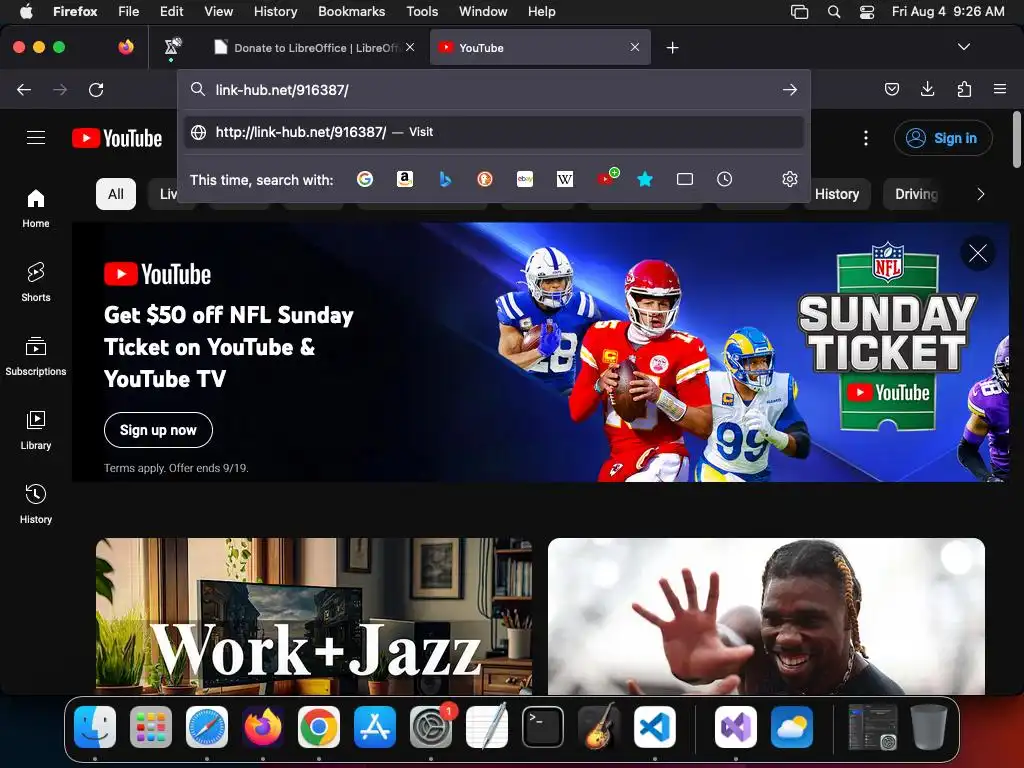Open Firefox extensions puzzle icon

click(964, 89)
